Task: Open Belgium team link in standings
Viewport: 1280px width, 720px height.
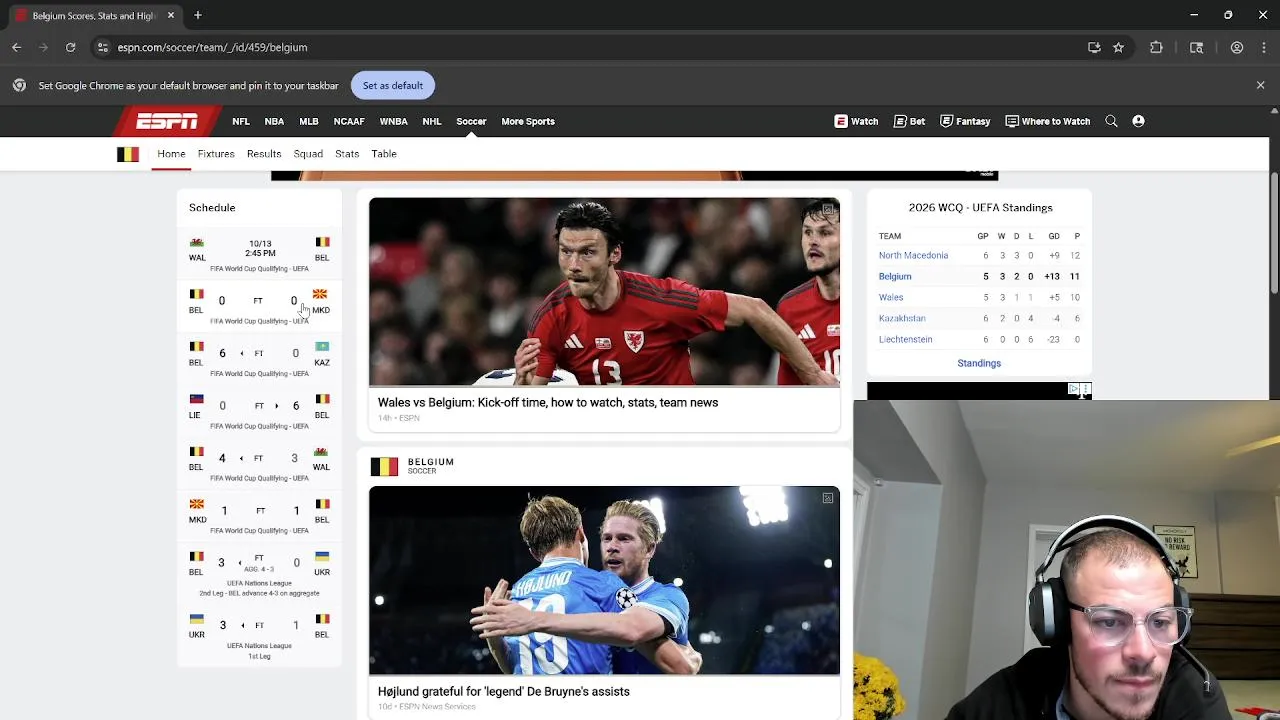Action: point(895,276)
